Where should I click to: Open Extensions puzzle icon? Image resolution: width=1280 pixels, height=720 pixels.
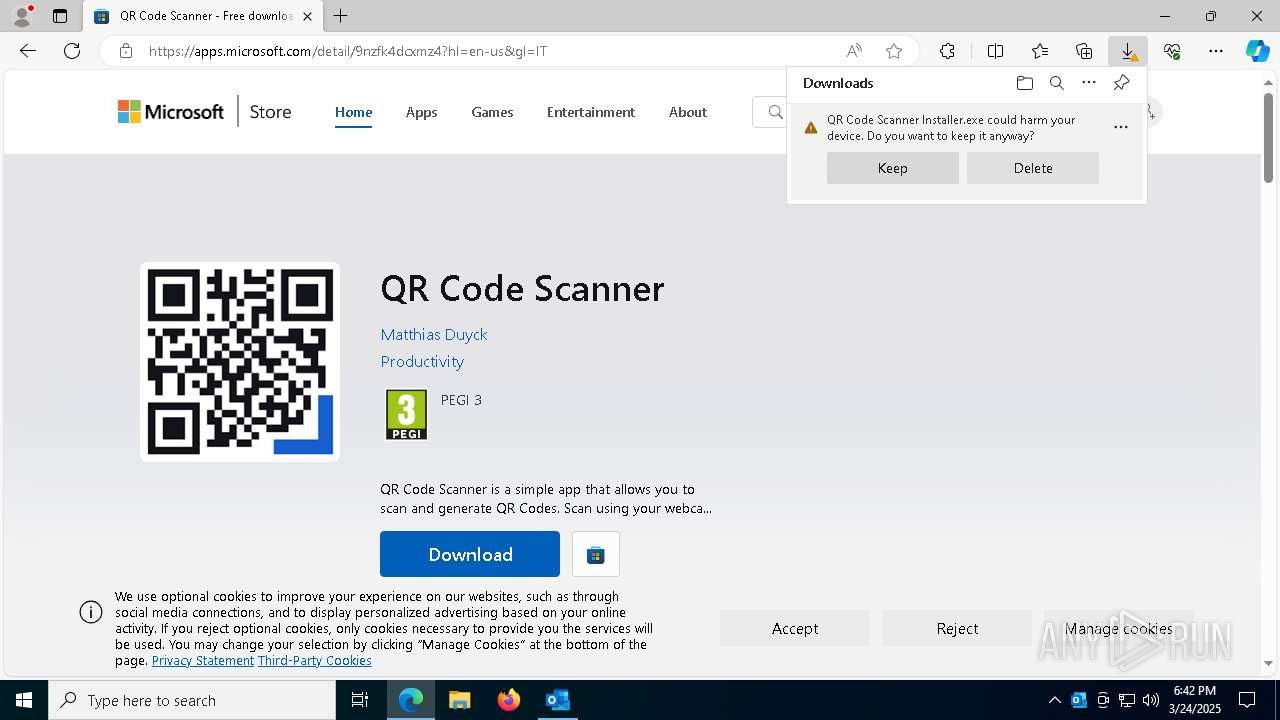pos(947,51)
